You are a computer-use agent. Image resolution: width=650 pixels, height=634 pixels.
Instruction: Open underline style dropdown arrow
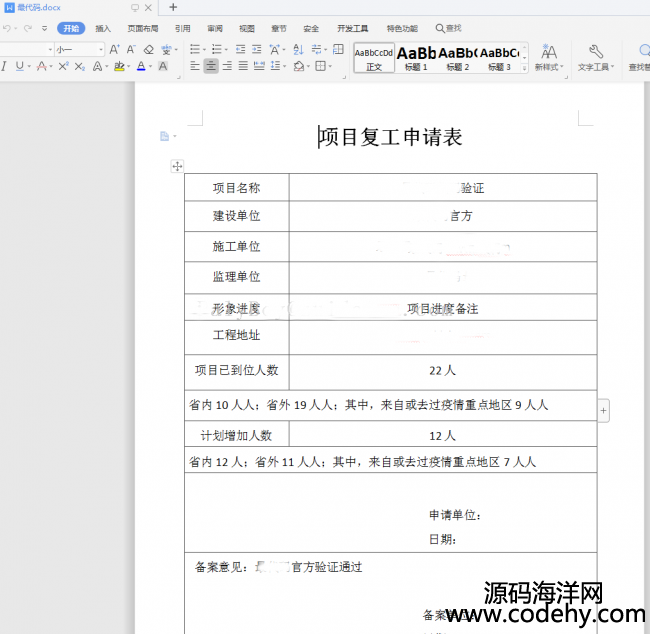click(x=29, y=66)
